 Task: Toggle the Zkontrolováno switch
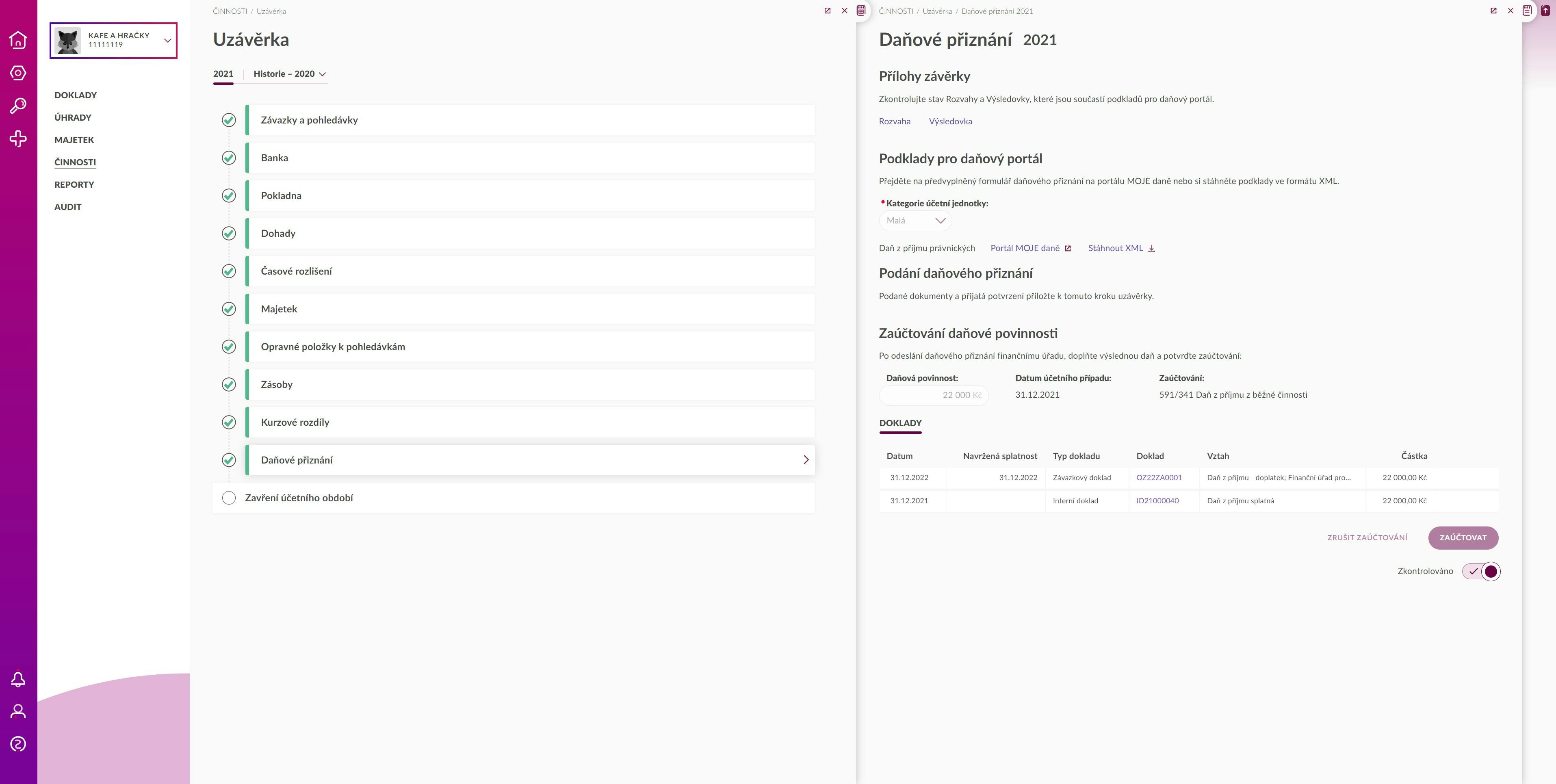[x=1481, y=572]
